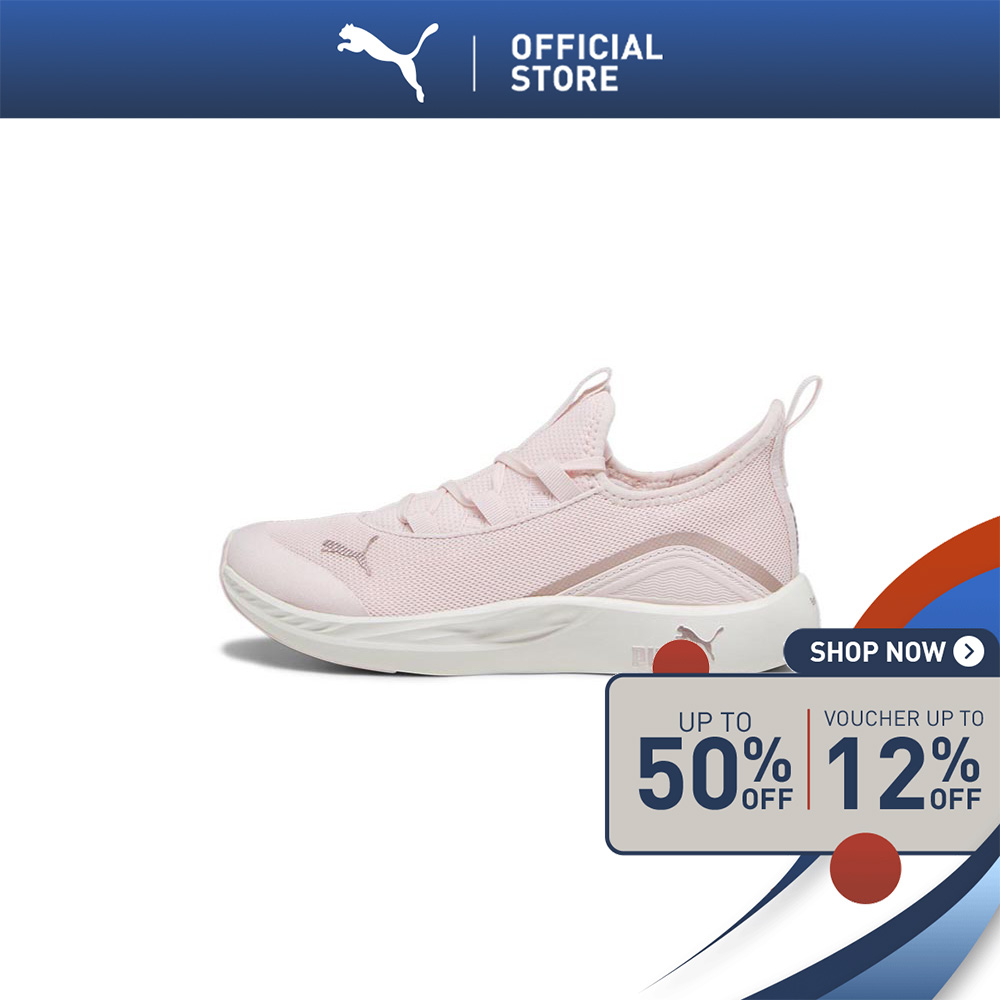Click the SHOP NOW button
Viewport: 1000px width, 1000px height.
(x=891, y=652)
